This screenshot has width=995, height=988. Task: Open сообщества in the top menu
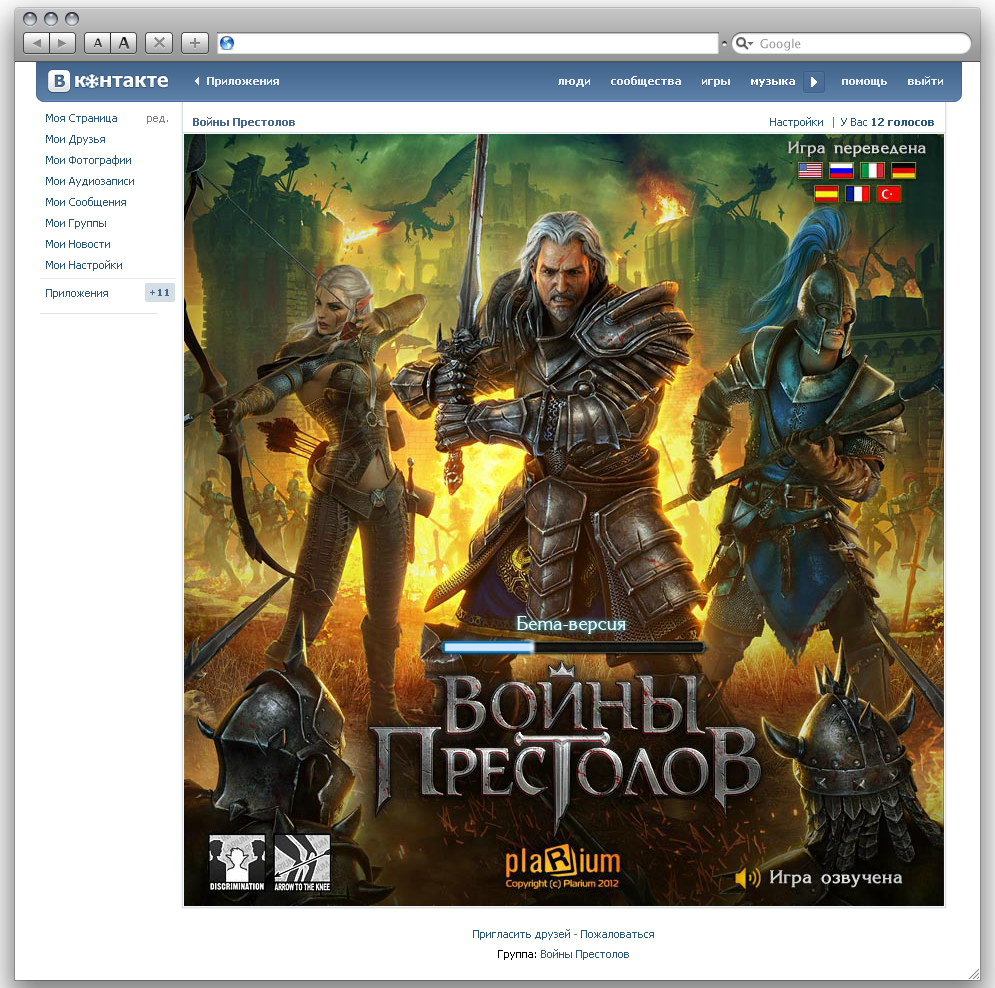[645, 81]
